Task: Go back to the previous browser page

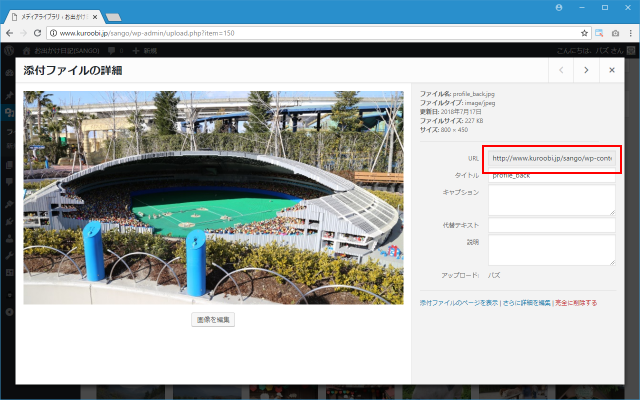Action: [9, 33]
